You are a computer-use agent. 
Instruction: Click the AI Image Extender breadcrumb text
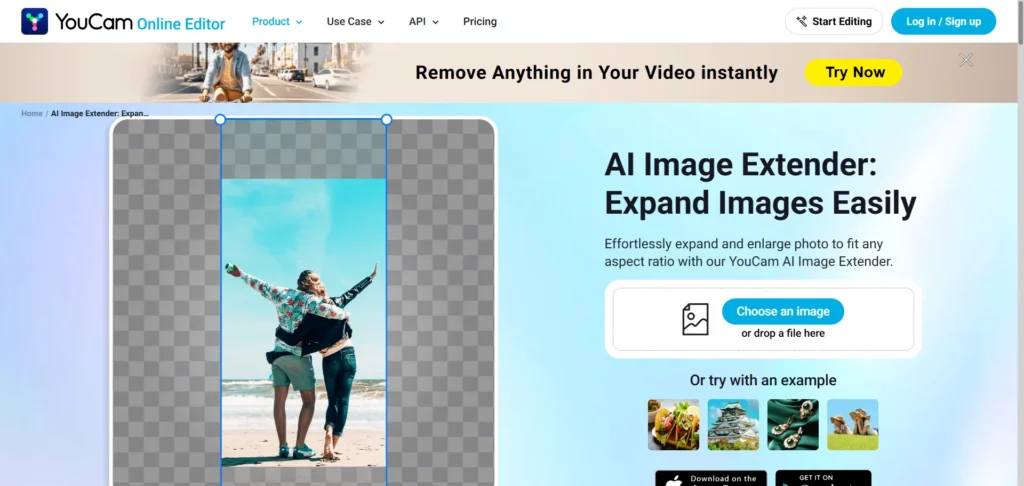coord(100,114)
